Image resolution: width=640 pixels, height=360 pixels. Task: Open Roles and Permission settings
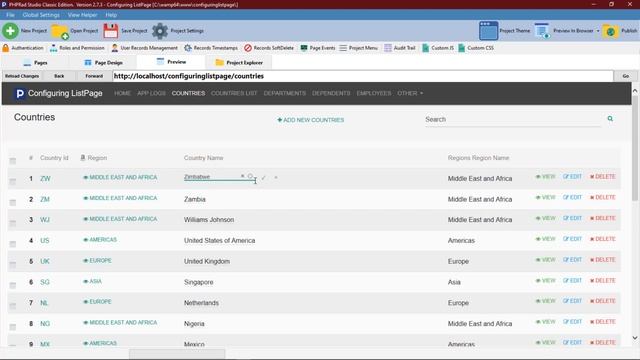[x=77, y=48]
